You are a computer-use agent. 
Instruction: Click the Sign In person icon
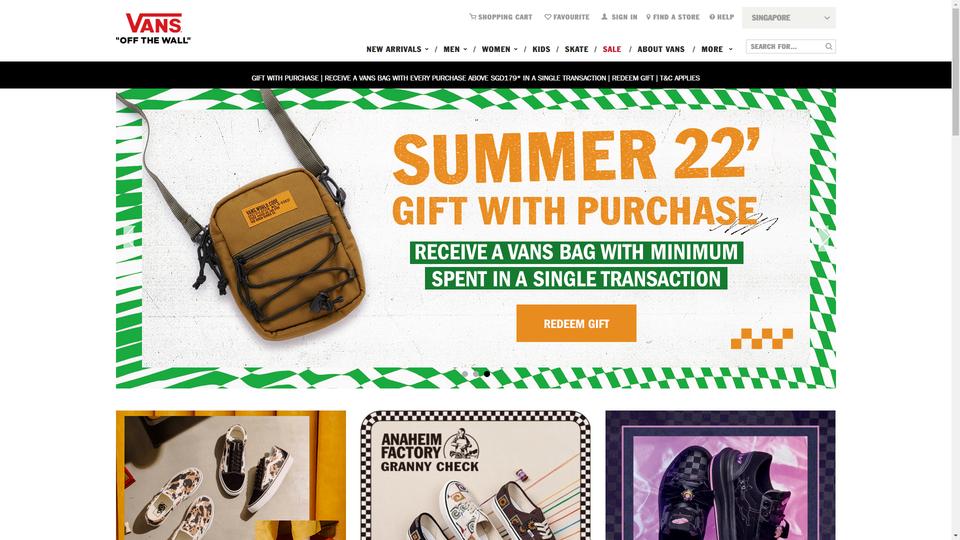[x=604, y=17]
